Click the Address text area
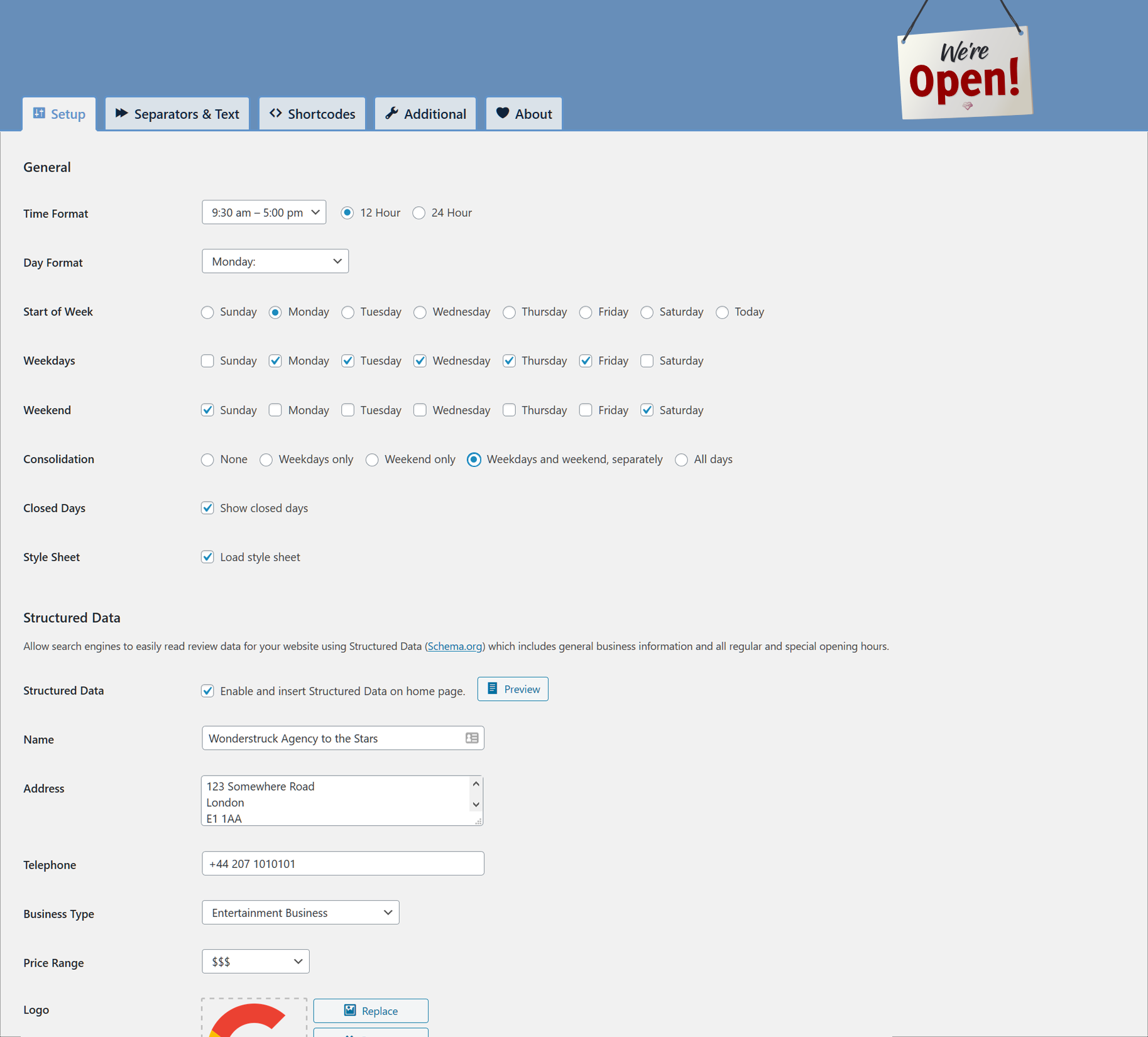1148x1037 pixels. (x=342, y=801)
